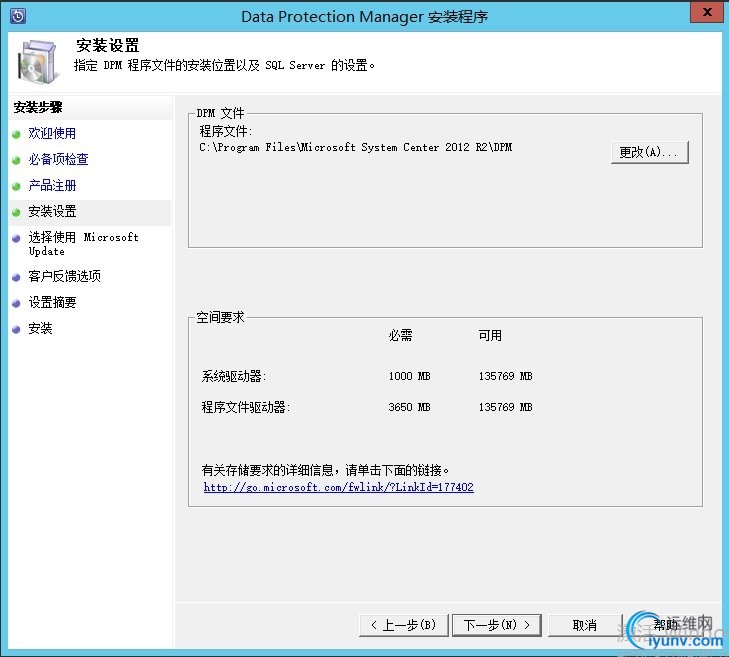
Task: Click the Data Protection Manager 安装程序 title
Action: pyautogui.click(x=364, y=17)
